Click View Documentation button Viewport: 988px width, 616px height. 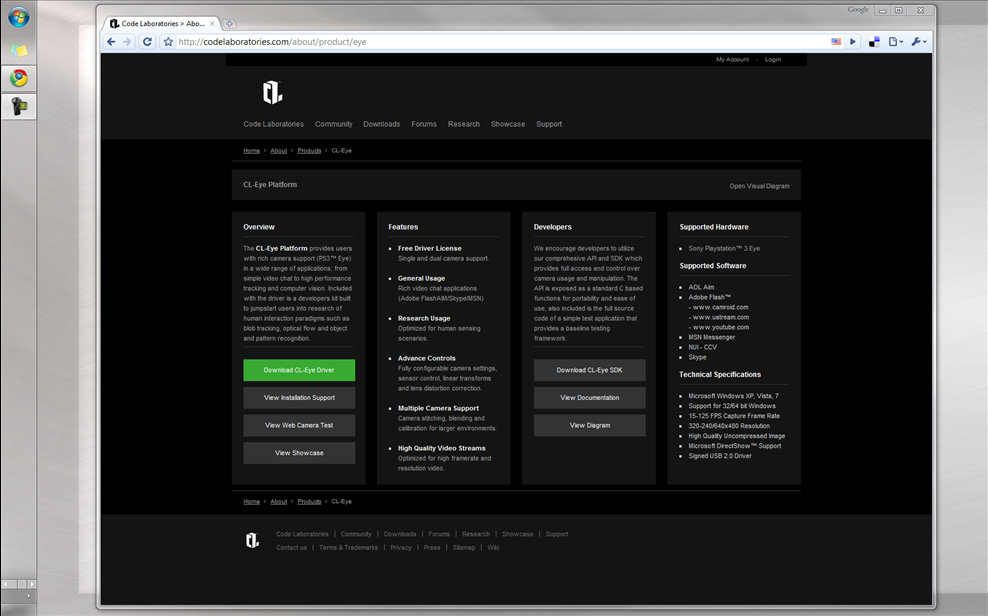pyautogui.click(x=590, y=398)
